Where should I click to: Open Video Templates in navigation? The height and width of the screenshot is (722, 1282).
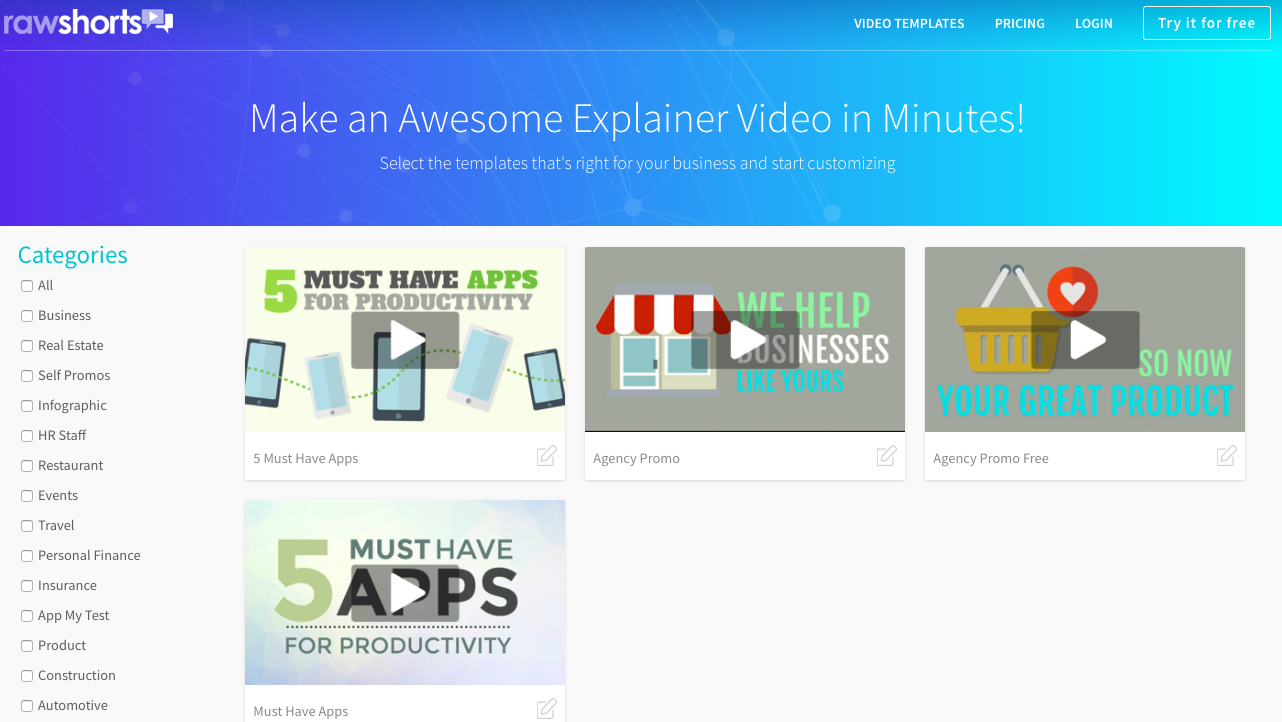(909, 23)
